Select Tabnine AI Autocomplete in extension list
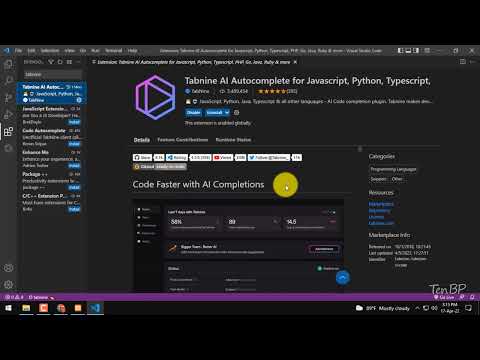Viewport: 480px width, 360px height. click(x=52, y=93)
